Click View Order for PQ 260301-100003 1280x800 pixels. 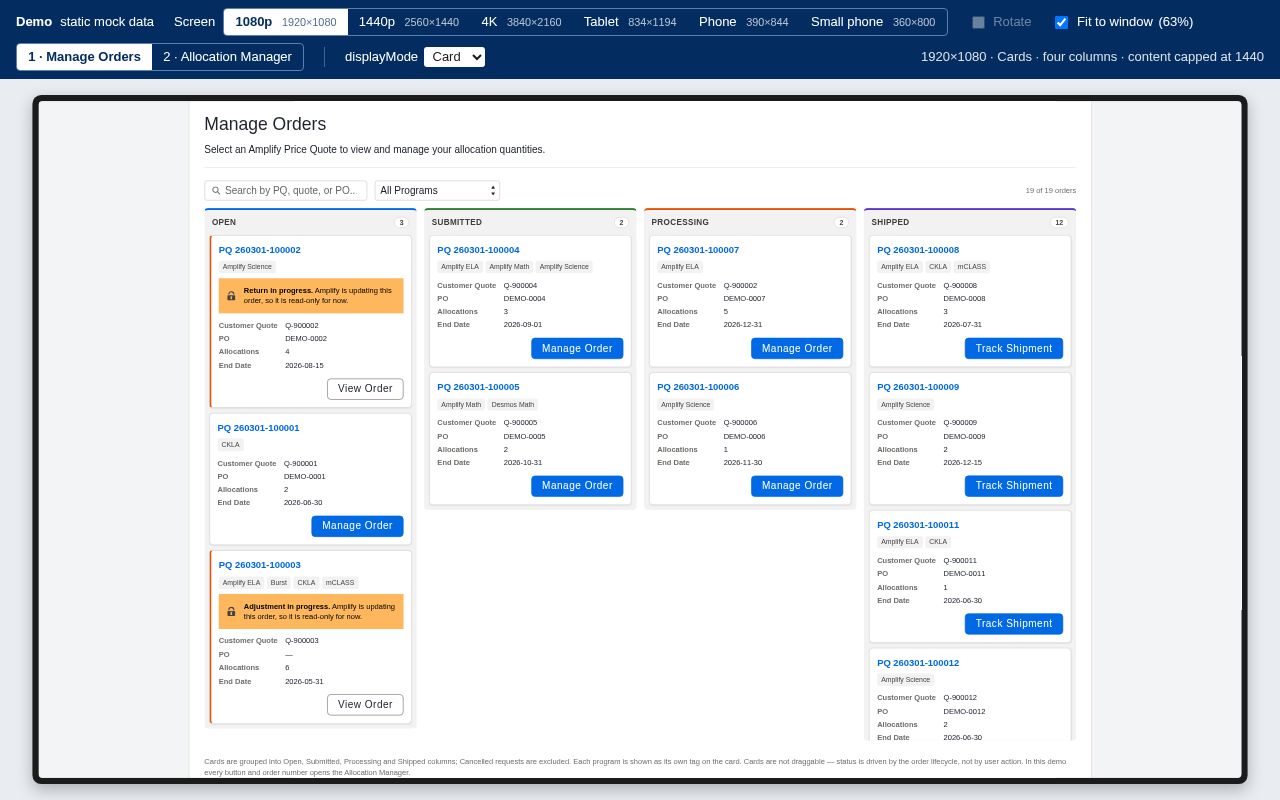click(365, 705)
